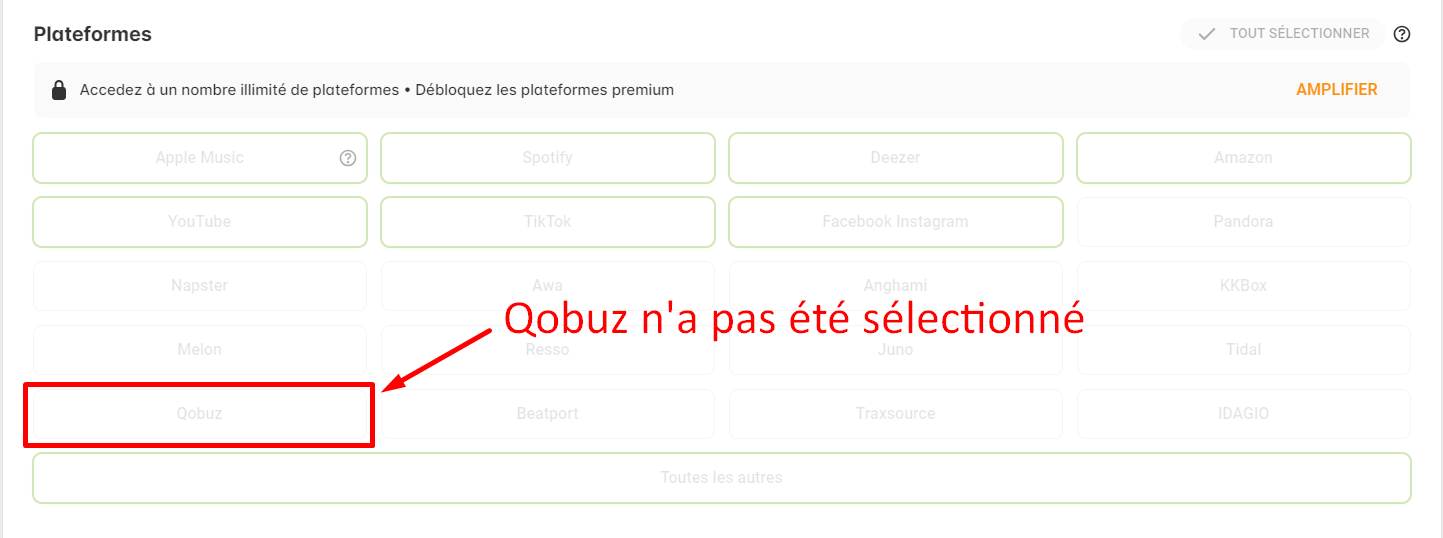This screenshot has height=538, width=1443.
Task: Click the padlock icon in premium banner
Action: [59, 90]
